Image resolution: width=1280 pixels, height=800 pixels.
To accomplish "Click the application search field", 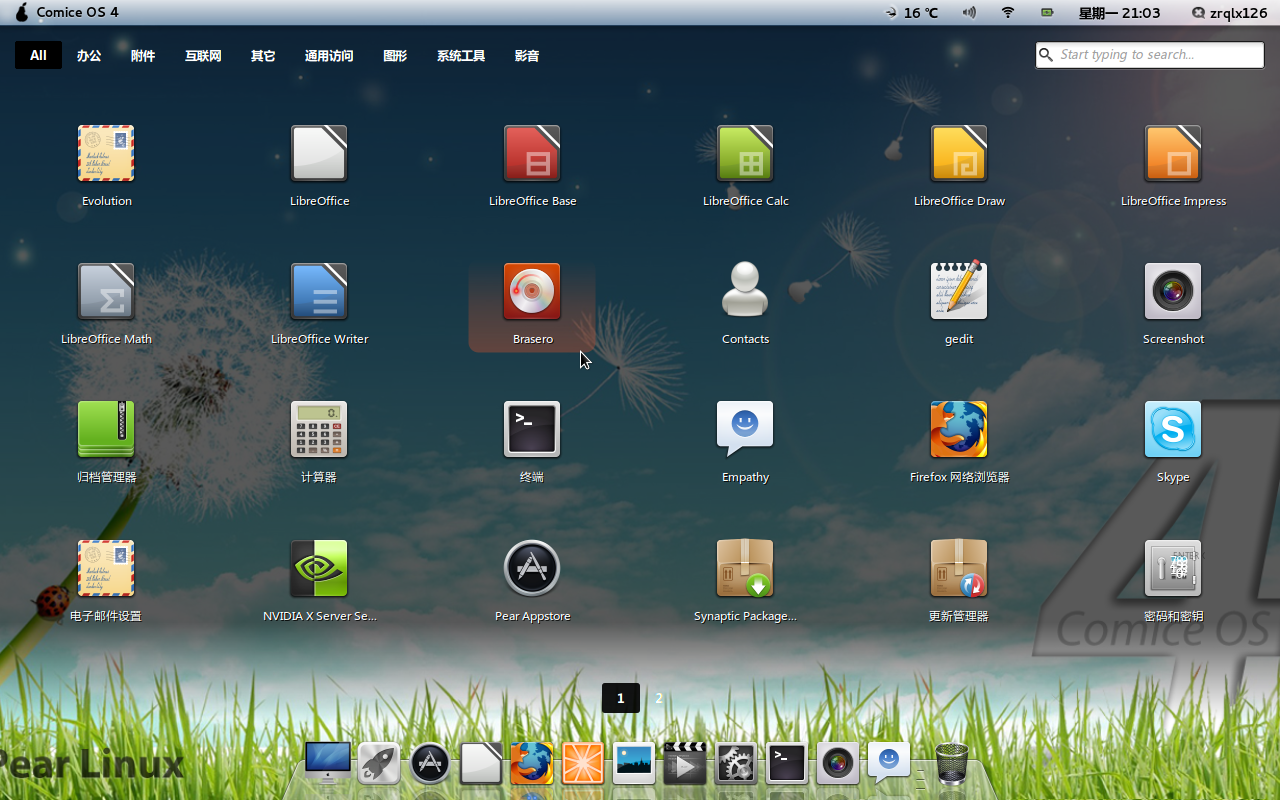I will tap(1150, 55).
